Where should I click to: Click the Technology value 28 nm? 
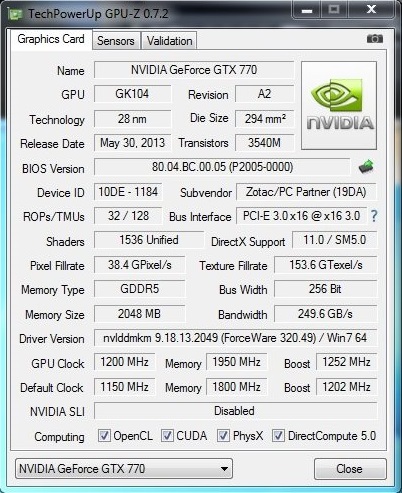(x=132, y=119)
